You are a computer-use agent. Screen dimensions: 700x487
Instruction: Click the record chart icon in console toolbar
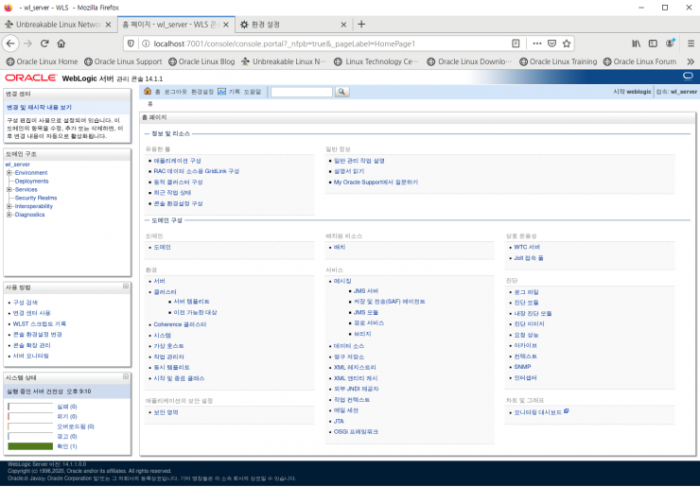(x=221, y=92)
